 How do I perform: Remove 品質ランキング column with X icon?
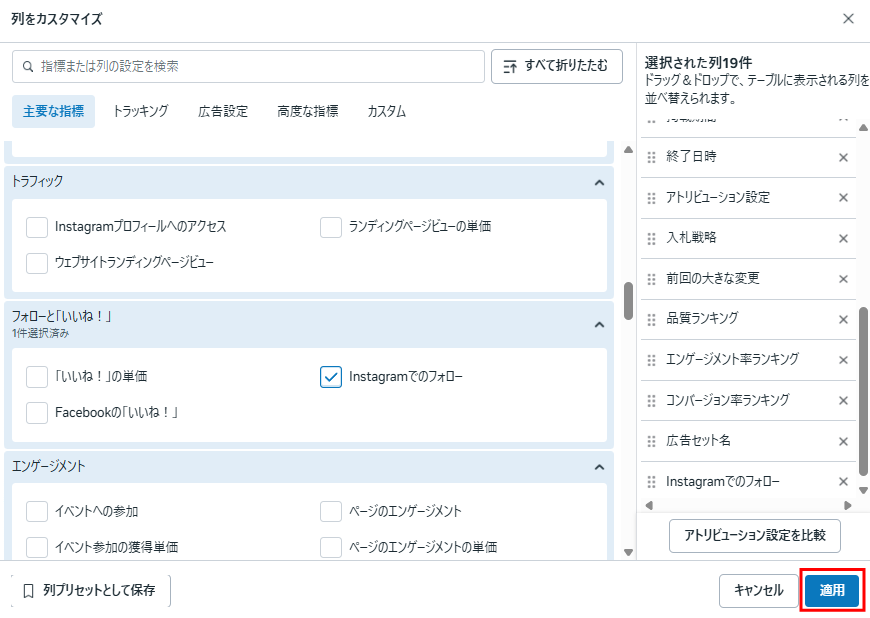click(x=843, y=319)
